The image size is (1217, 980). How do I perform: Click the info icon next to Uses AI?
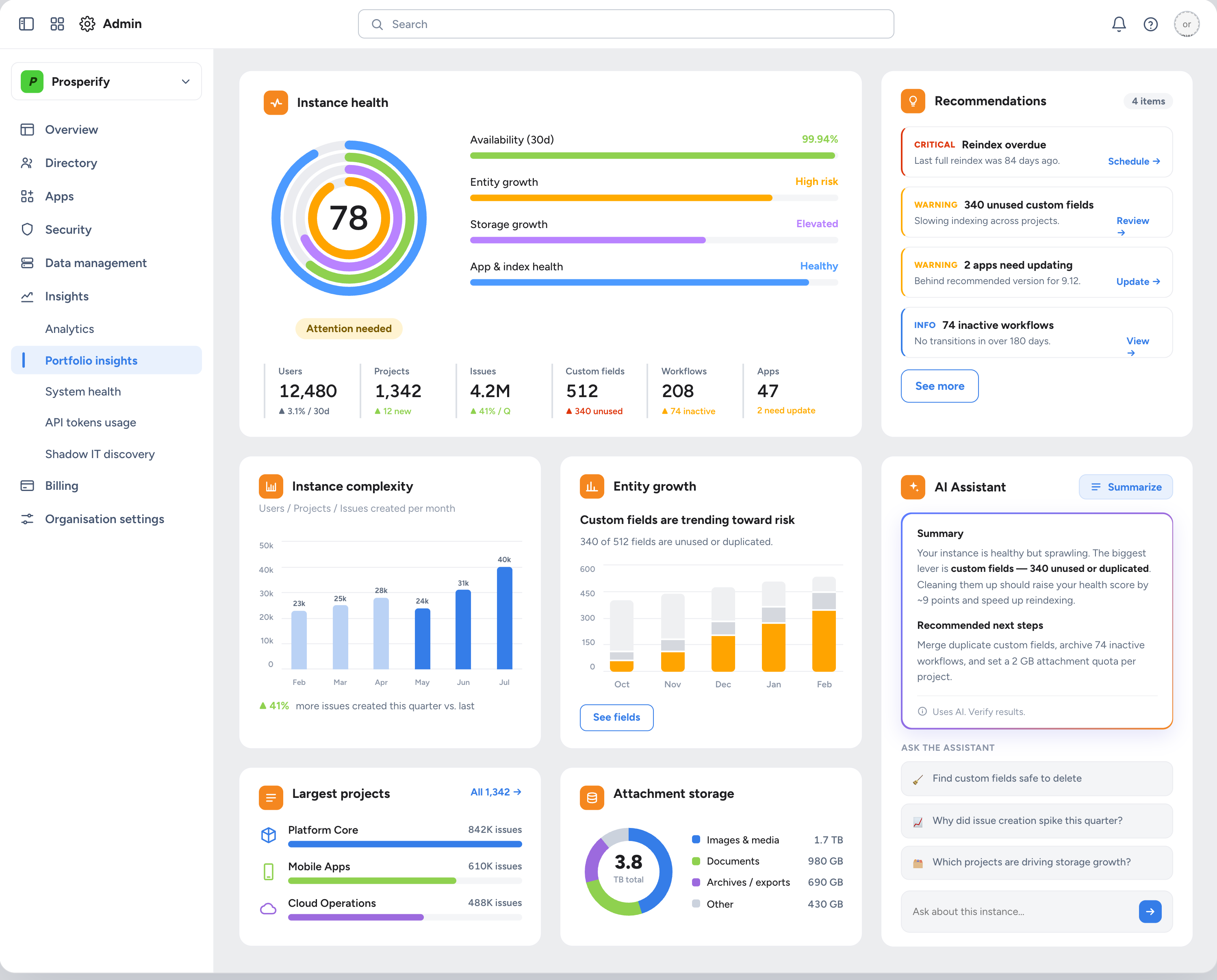(x=922, y=711)
